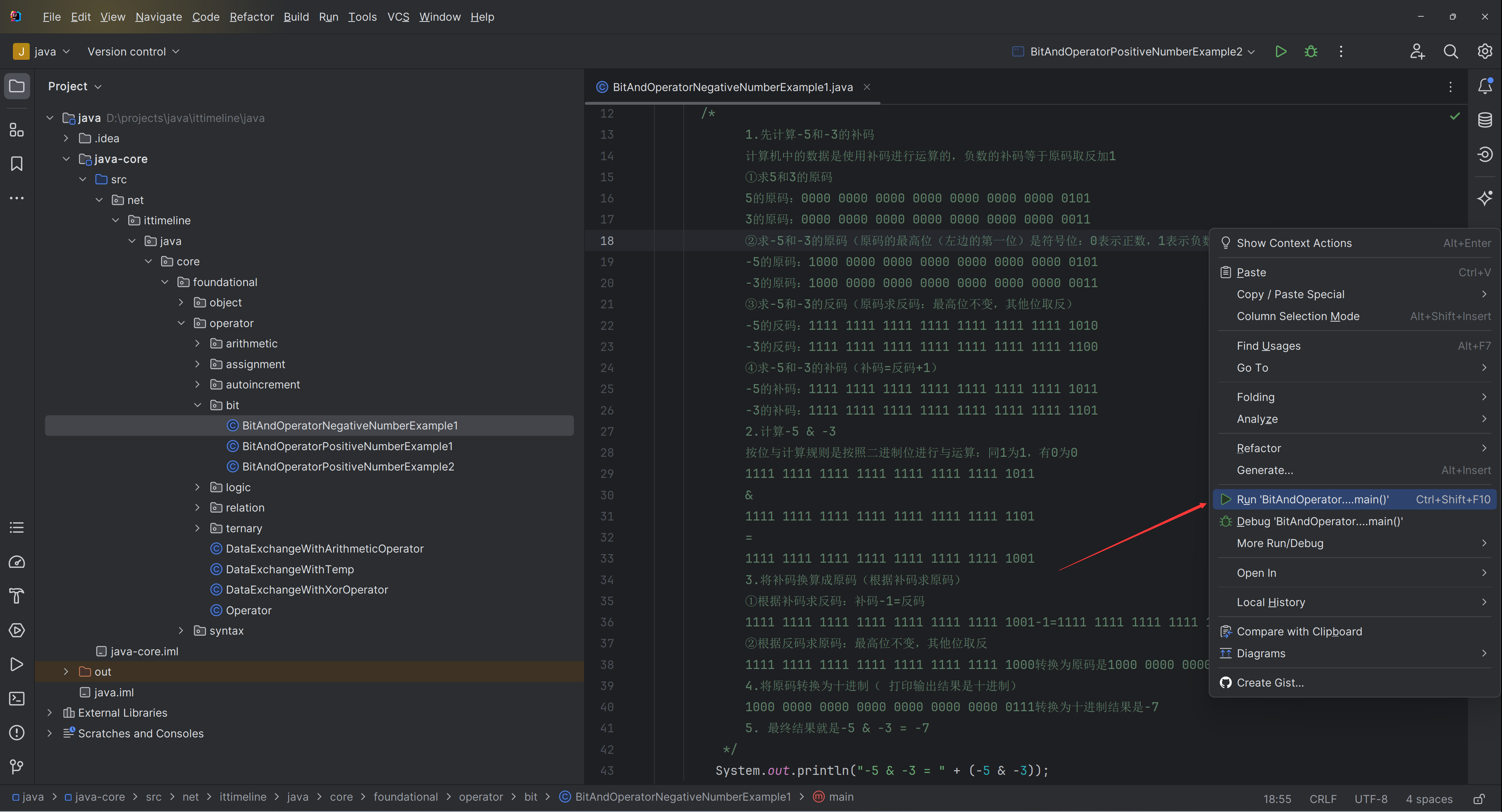Open the Services tool window icon
Screen dimensions: 1502x812
coord(17,630)
